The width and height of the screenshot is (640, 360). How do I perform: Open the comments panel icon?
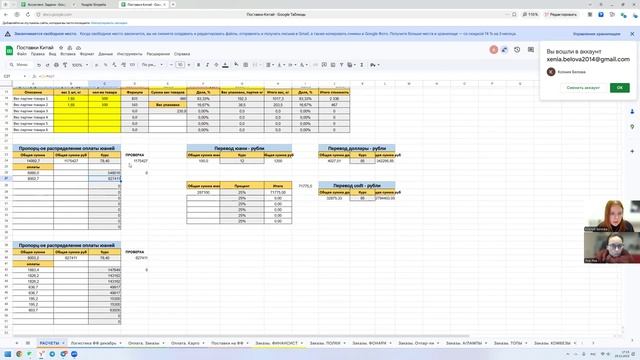point(531,50)
